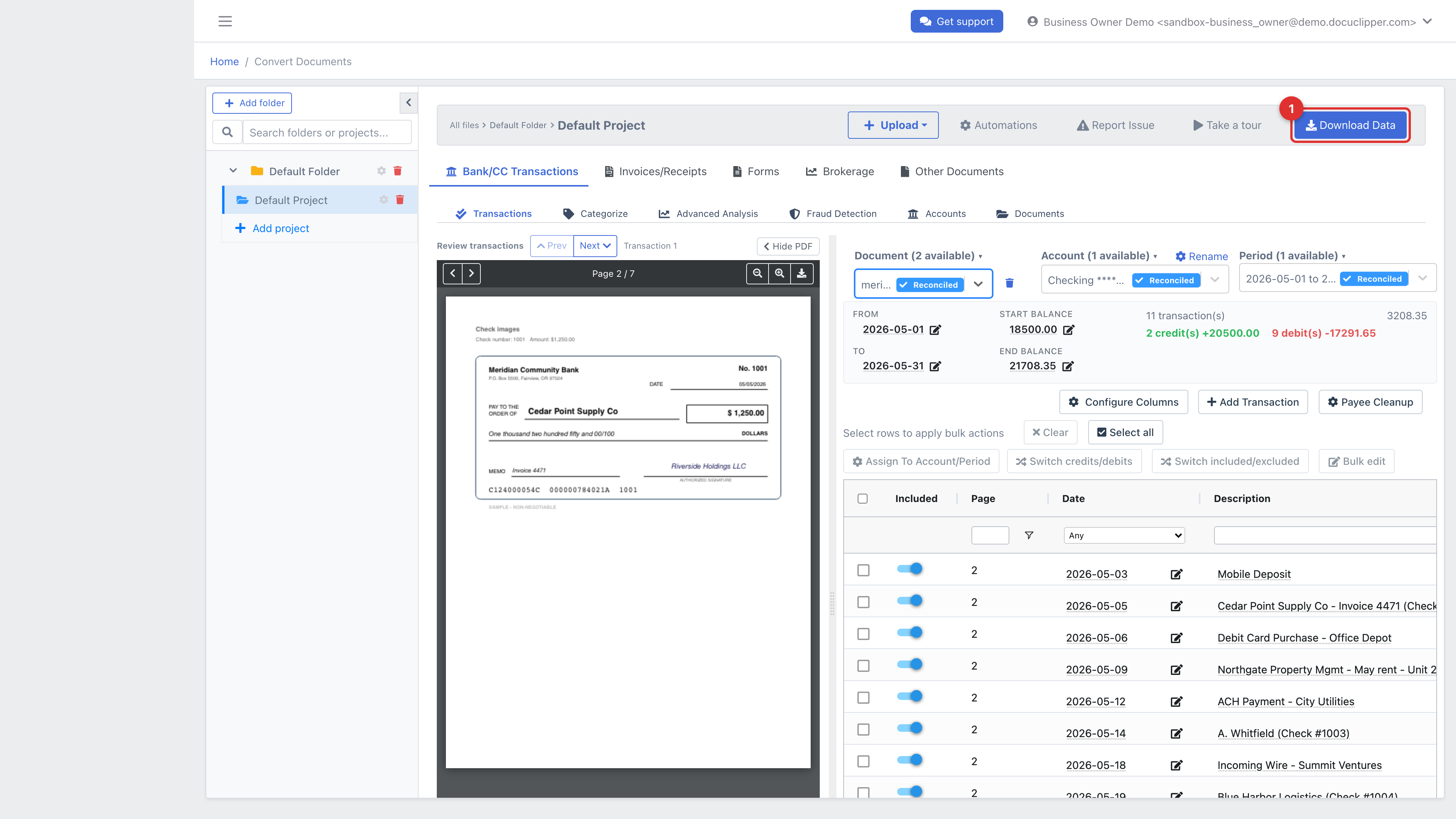Toggle included switch for Incoming Wire row
The height and width of the screenshot is (819, 1456).
pyautogui.click(x=910, y=759)
